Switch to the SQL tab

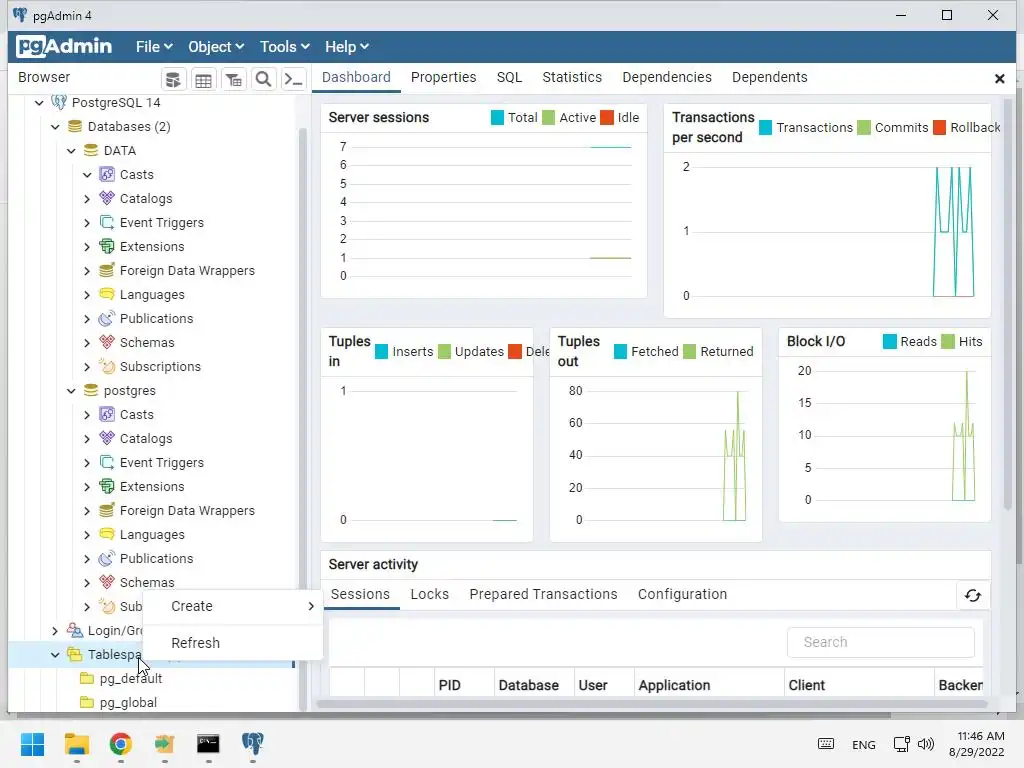point(509,77)
